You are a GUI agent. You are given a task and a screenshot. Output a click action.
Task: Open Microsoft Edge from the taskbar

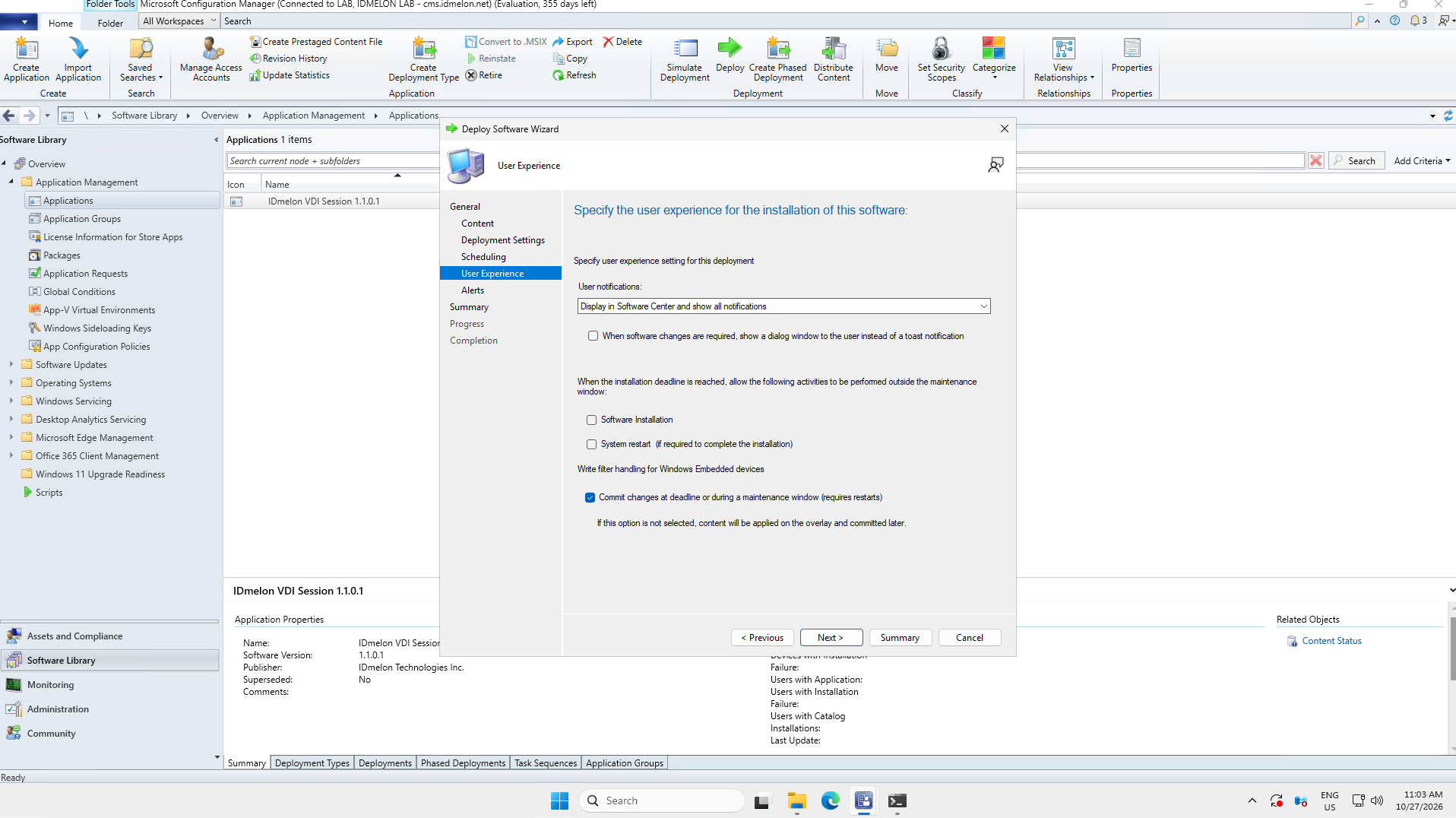click(x=830, y=801)
